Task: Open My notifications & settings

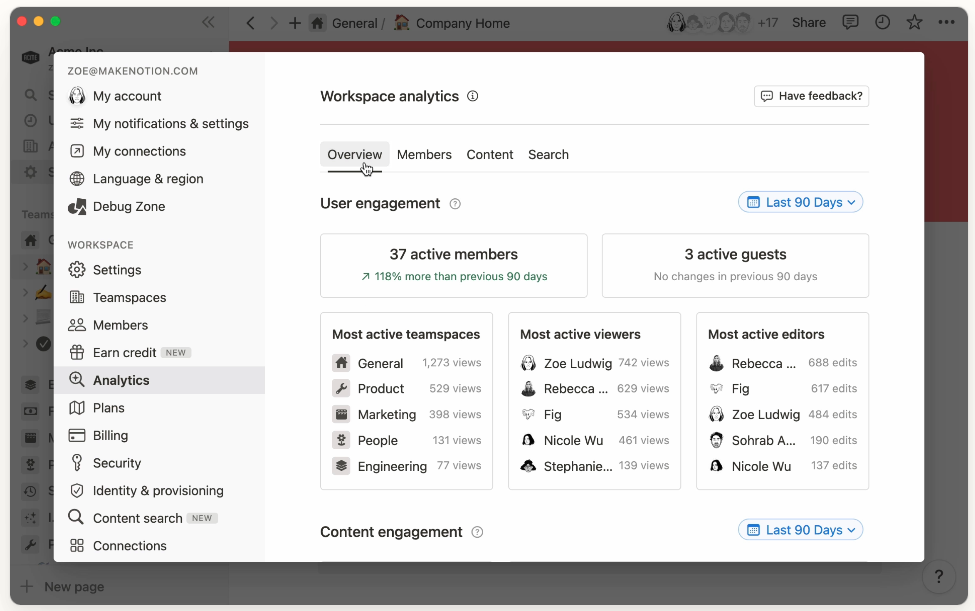Action: (x=159, y=123)
